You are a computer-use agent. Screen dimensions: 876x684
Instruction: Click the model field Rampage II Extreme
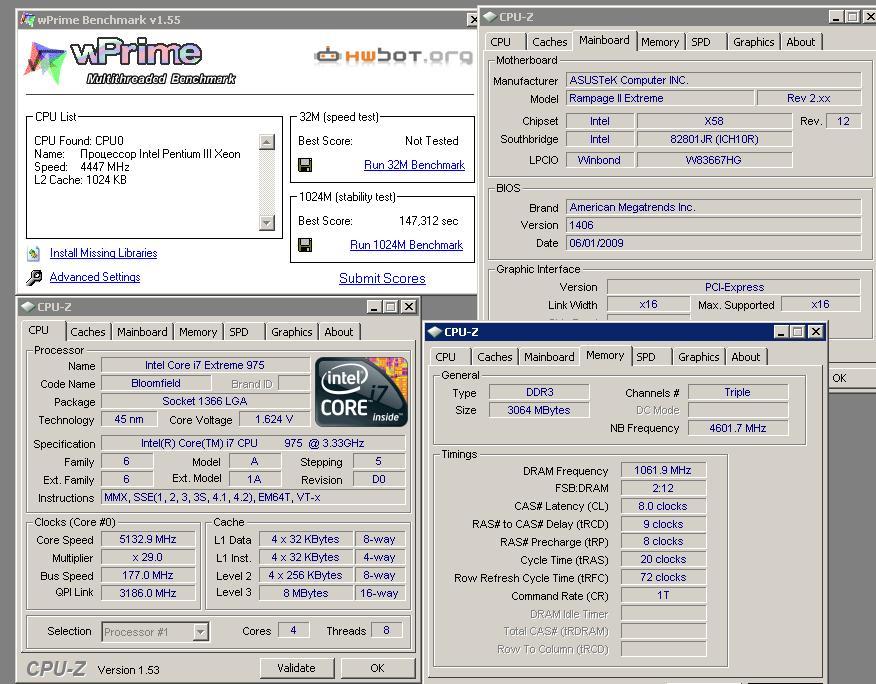(x=661, y=98)
